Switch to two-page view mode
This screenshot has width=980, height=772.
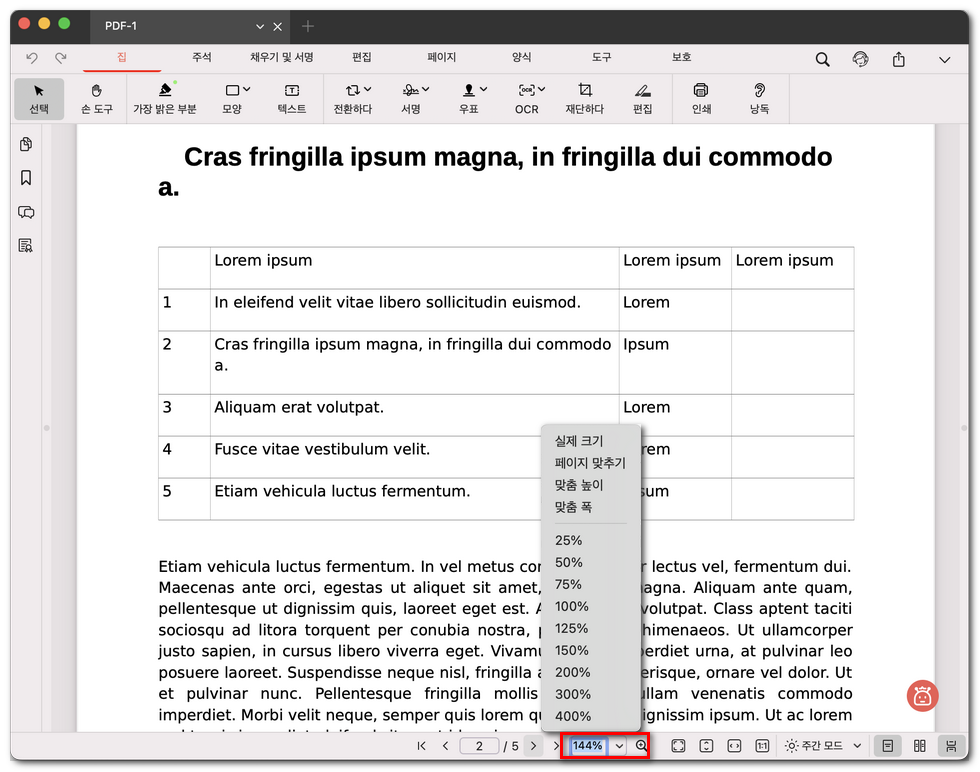(919, 746)
